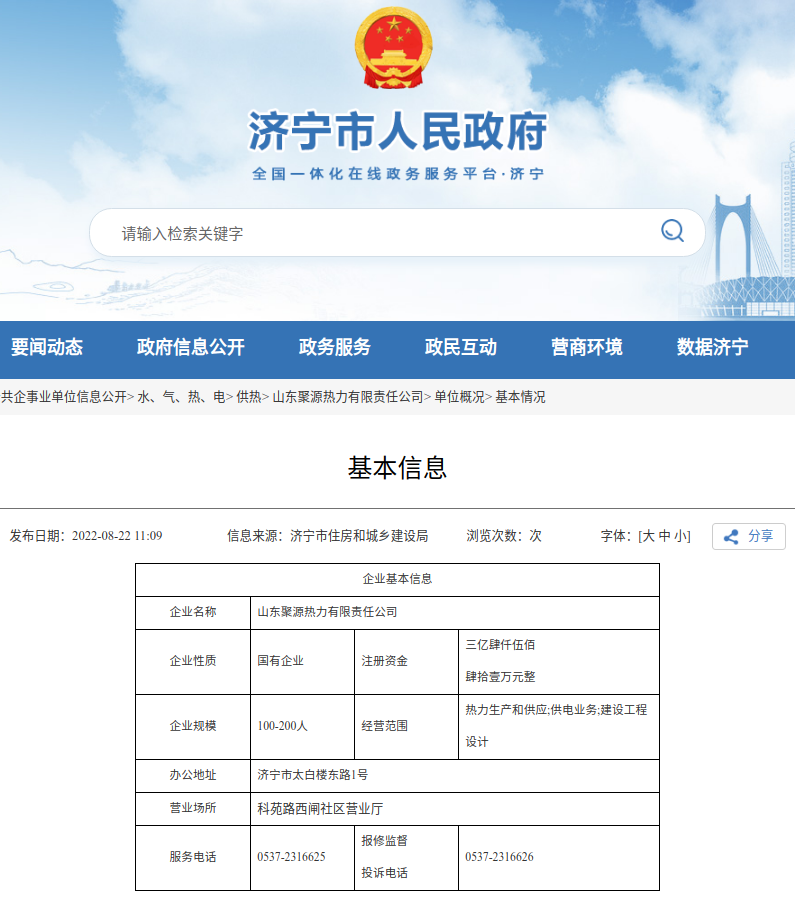Click the 济宁市人民政府 site title
The width and height of the screenshot is (795, 922).
(398, 131)
